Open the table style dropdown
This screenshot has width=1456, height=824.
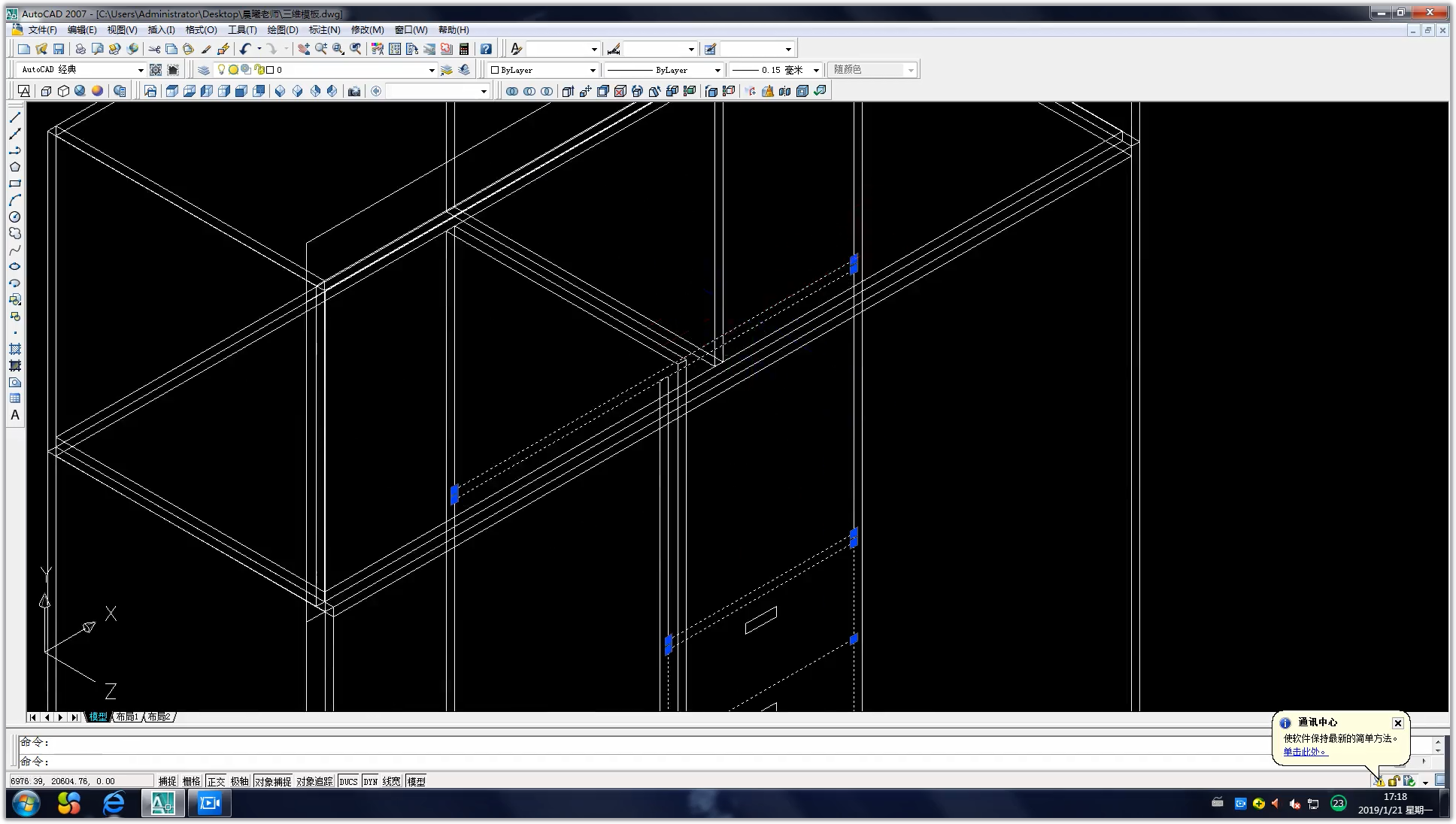[787, 49]
